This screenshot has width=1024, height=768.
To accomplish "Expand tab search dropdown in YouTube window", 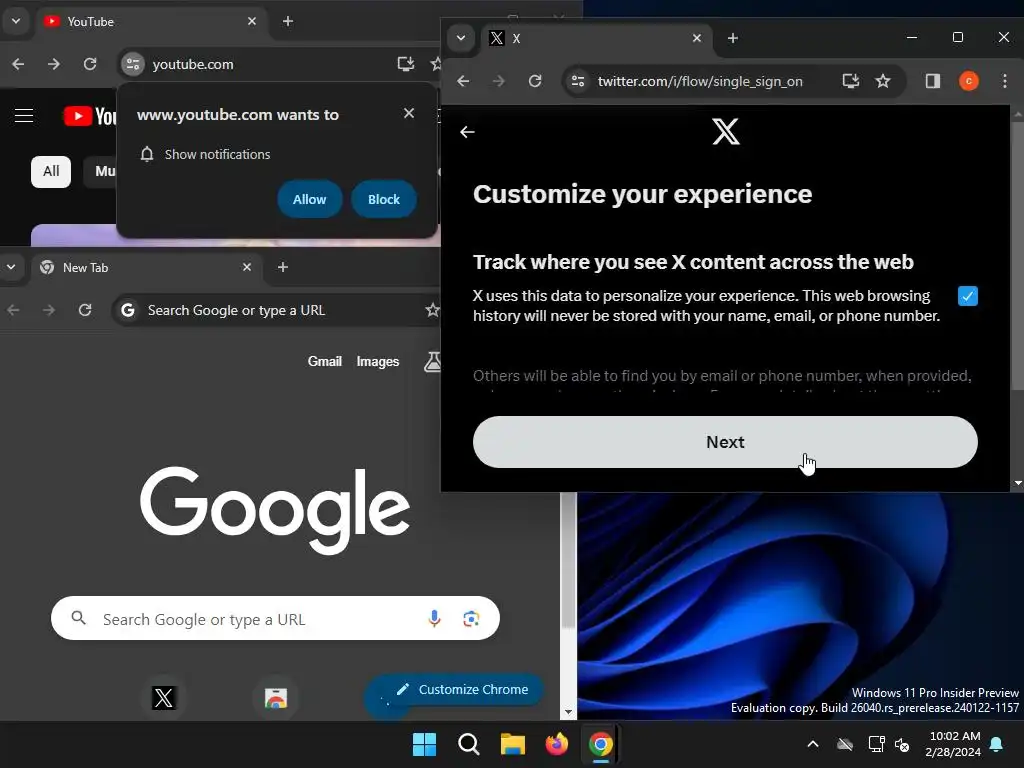I will [x=16, y=22].
